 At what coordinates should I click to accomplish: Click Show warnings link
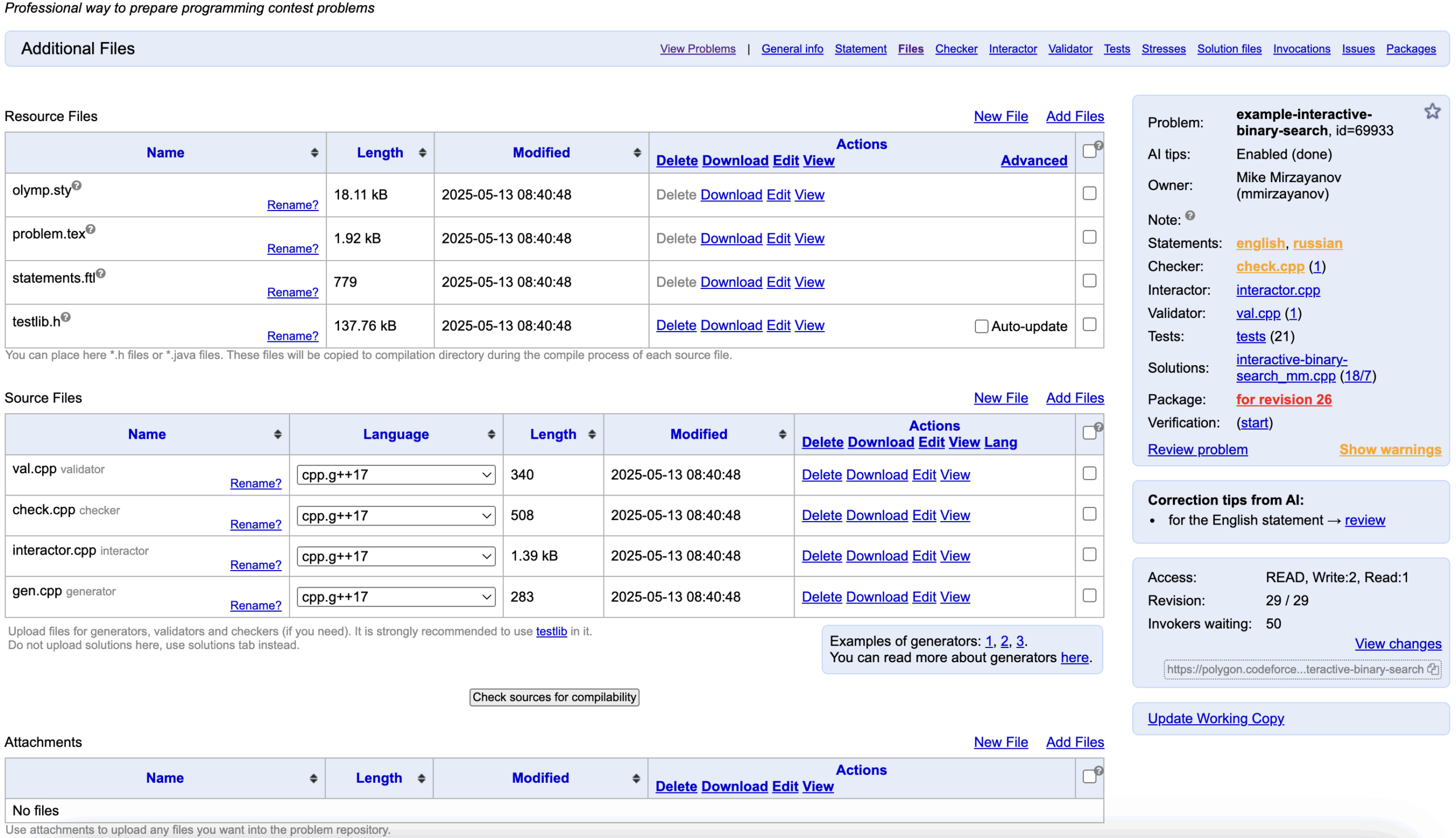pyautogui.click(x=1389, y=449)
